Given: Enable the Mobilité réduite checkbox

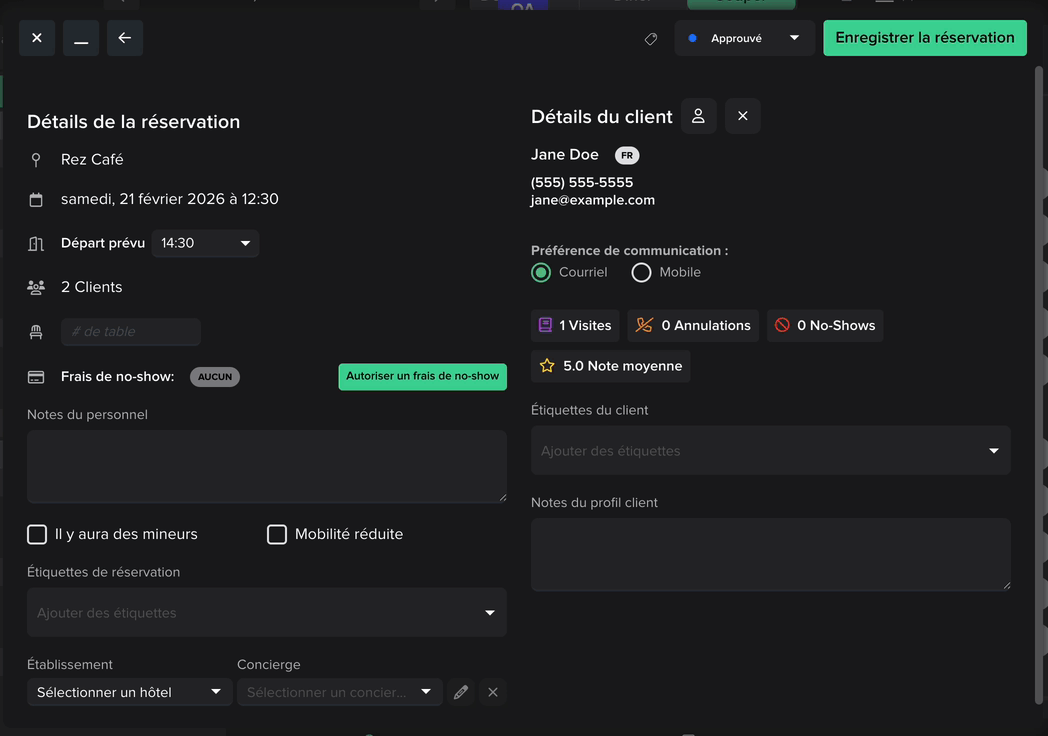Looking at the screenshot, I should [277, 534].
